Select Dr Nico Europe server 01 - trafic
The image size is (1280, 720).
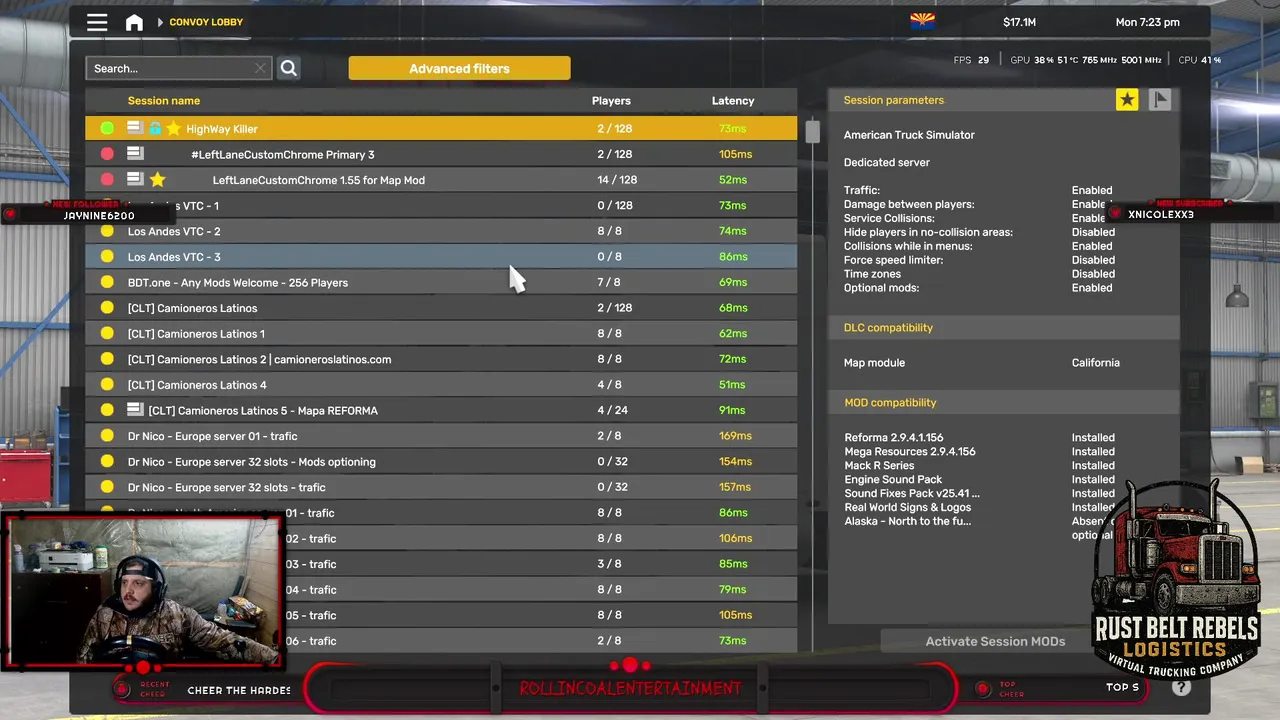pyautogui.click(x=441, y=436)
